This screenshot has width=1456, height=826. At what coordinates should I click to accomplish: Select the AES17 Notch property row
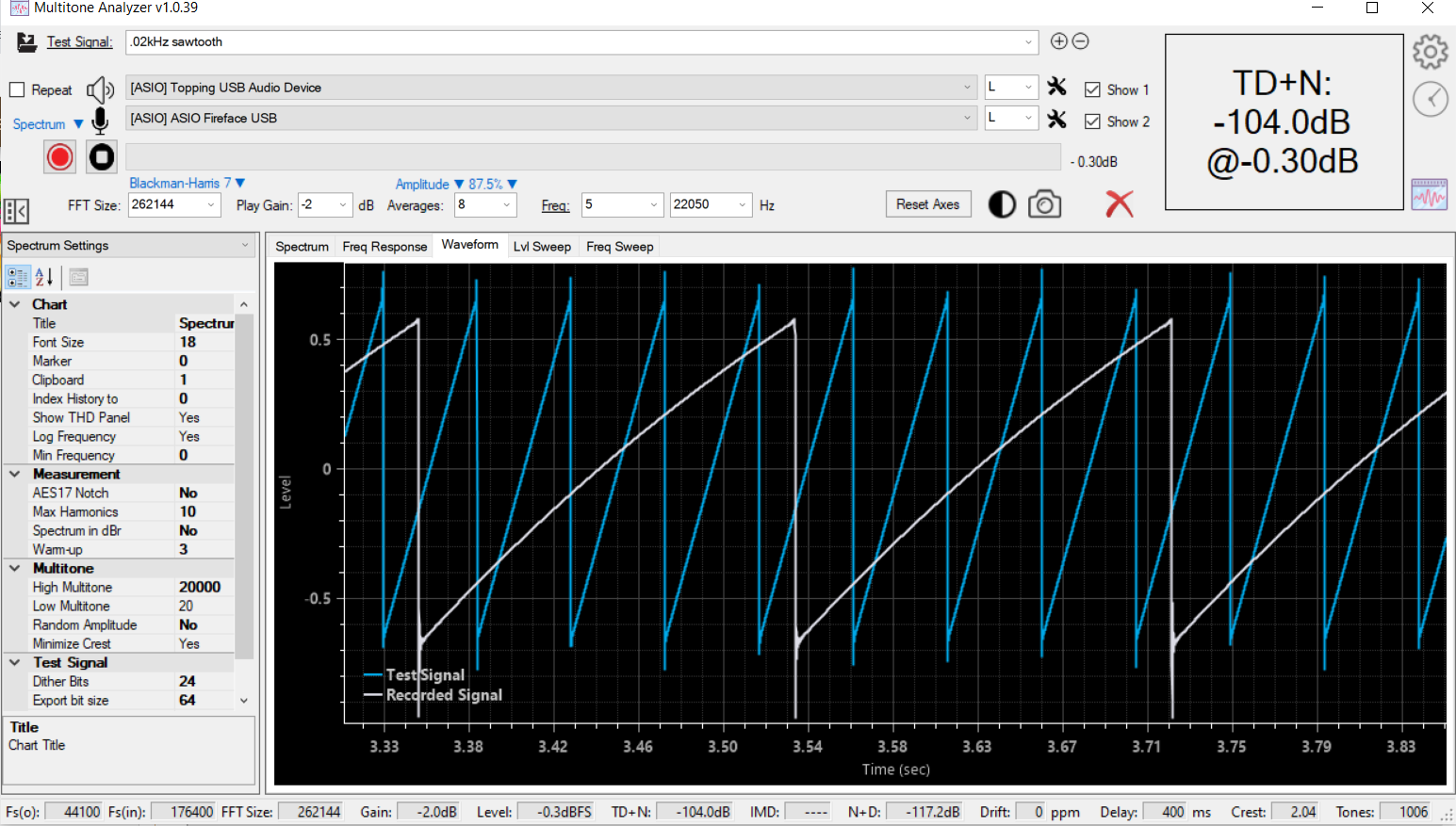pyautogui.click(x=120, y=493)
